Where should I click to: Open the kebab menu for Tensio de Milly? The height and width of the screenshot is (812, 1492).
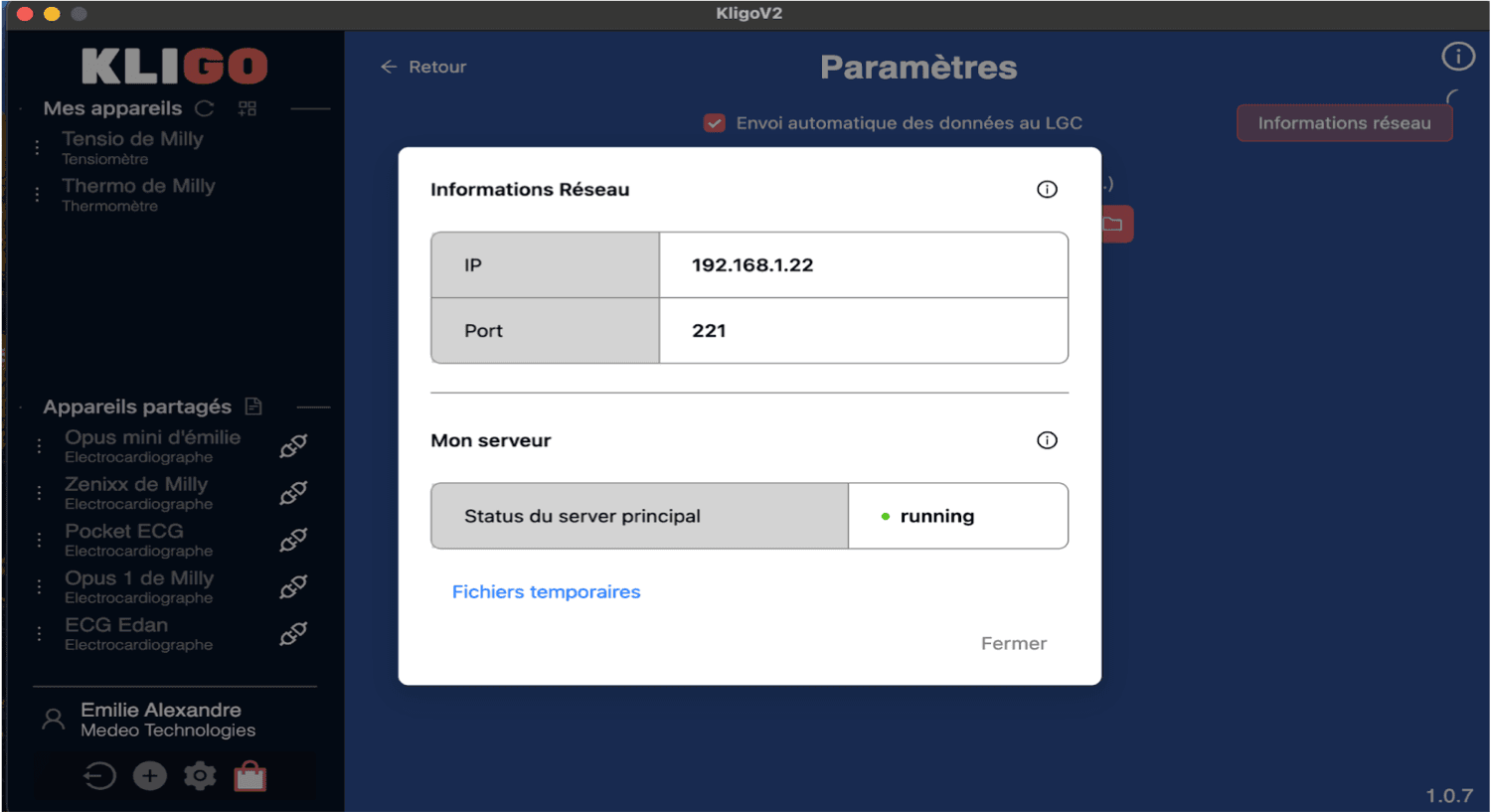37,146
